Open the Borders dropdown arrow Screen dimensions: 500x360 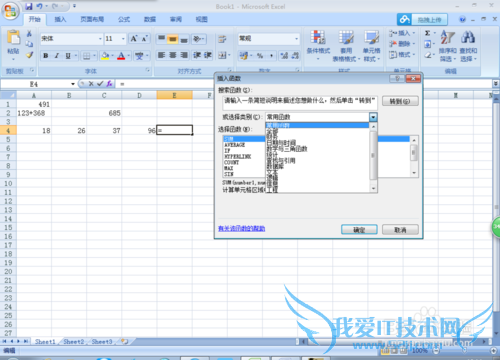click(x=94, y=56)
